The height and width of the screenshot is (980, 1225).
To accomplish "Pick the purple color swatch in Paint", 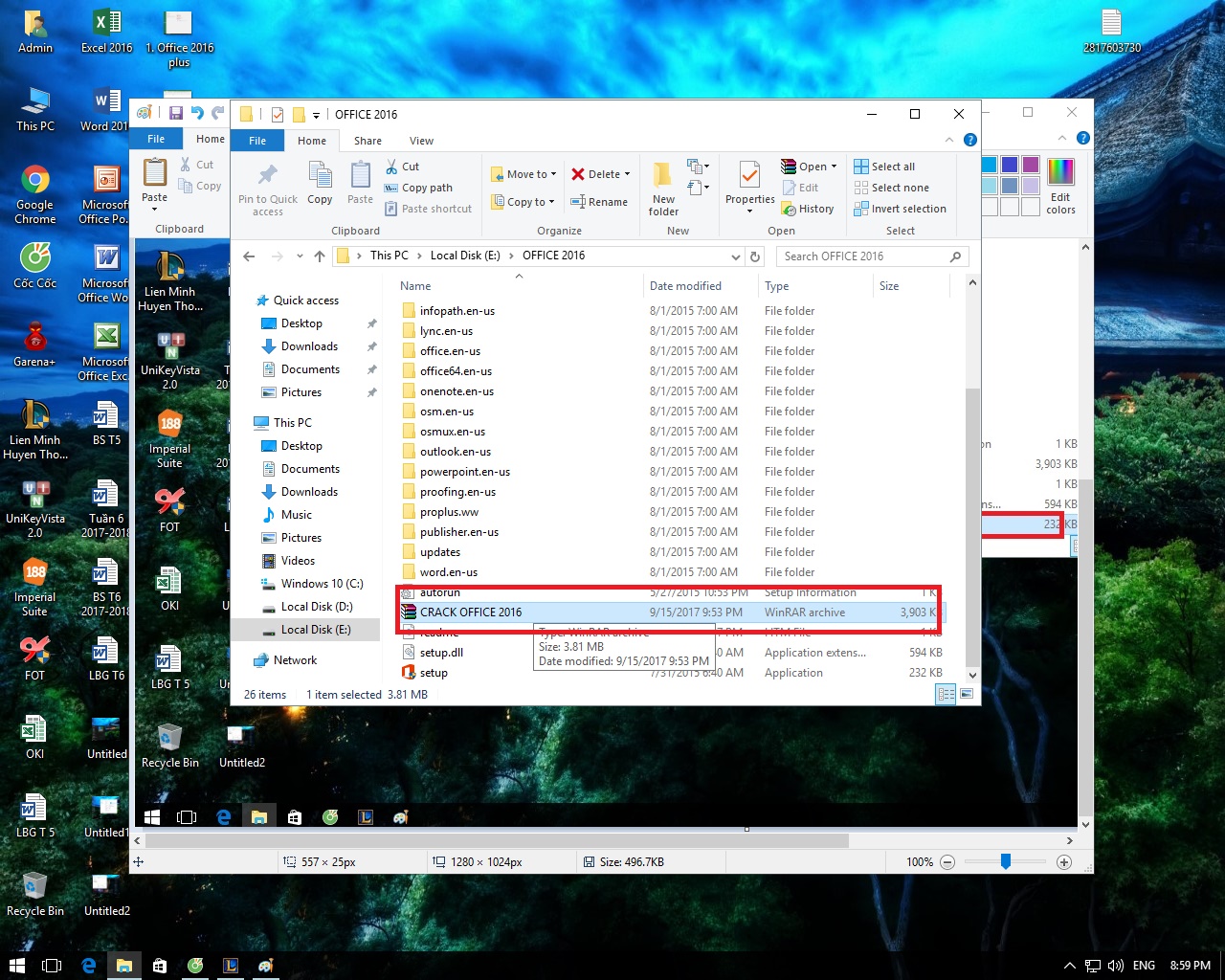I will [x=1030, y=166].
